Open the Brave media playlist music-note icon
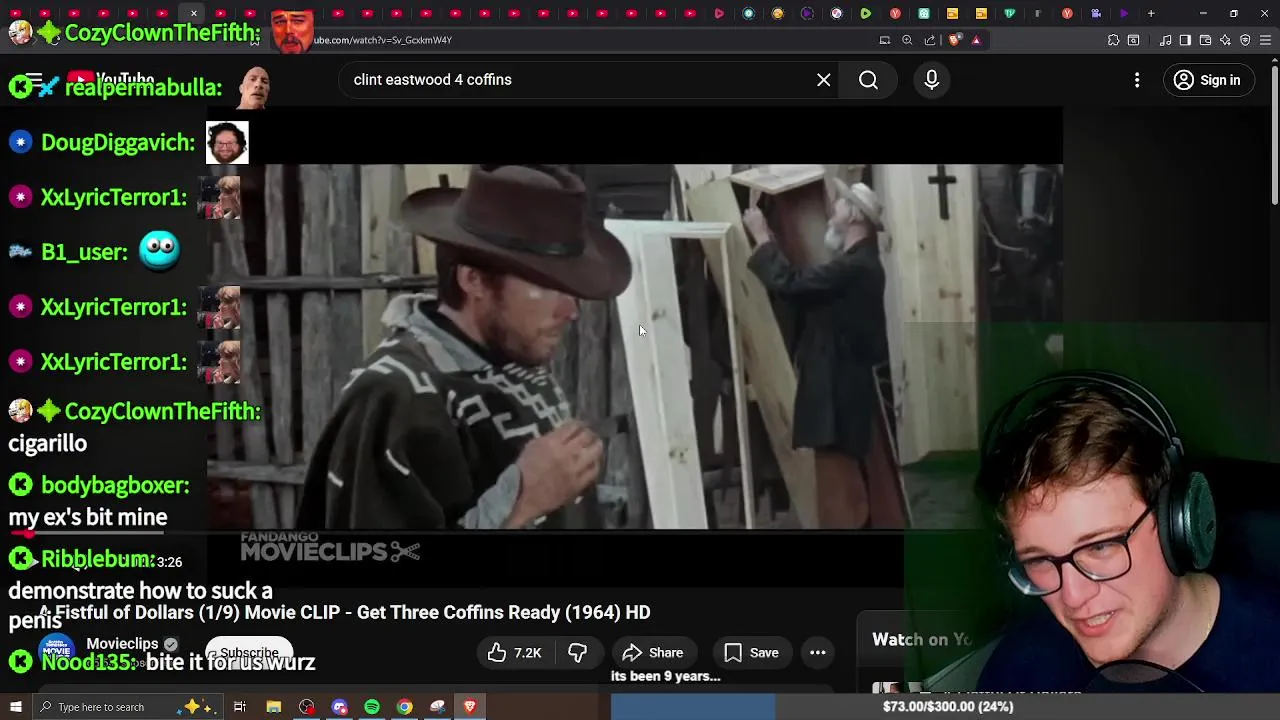 [x=1165, y=40]
